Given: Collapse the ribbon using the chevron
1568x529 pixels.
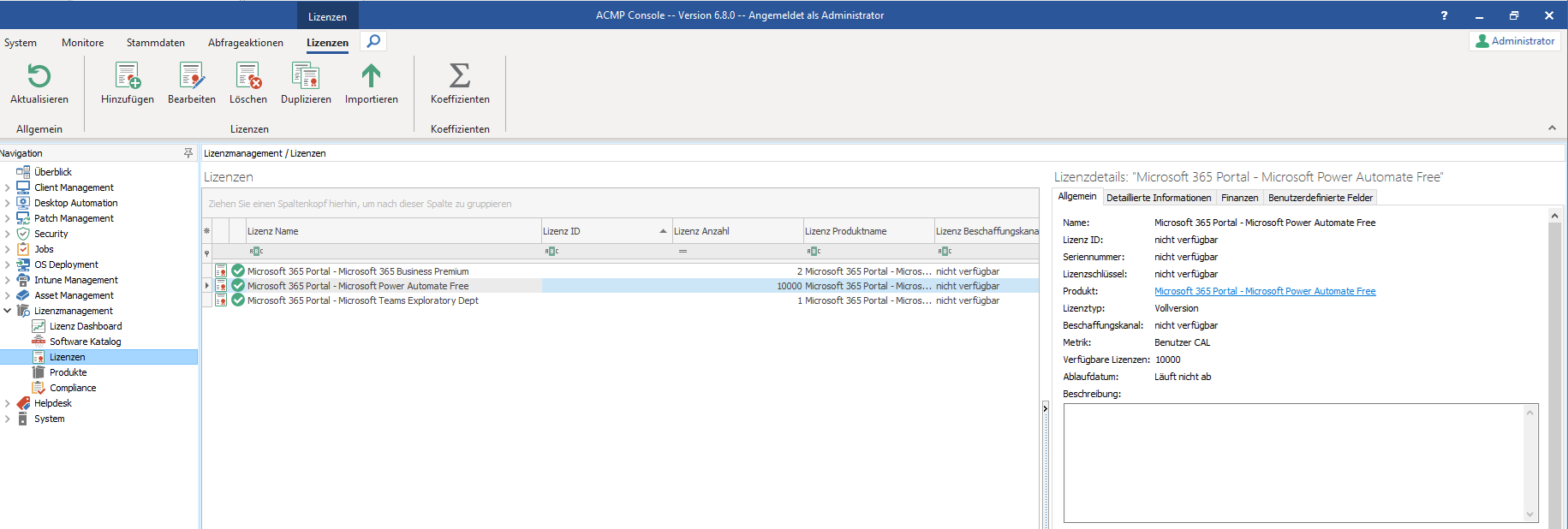Looking at the screenshot, I should [x=1552, y=128].
